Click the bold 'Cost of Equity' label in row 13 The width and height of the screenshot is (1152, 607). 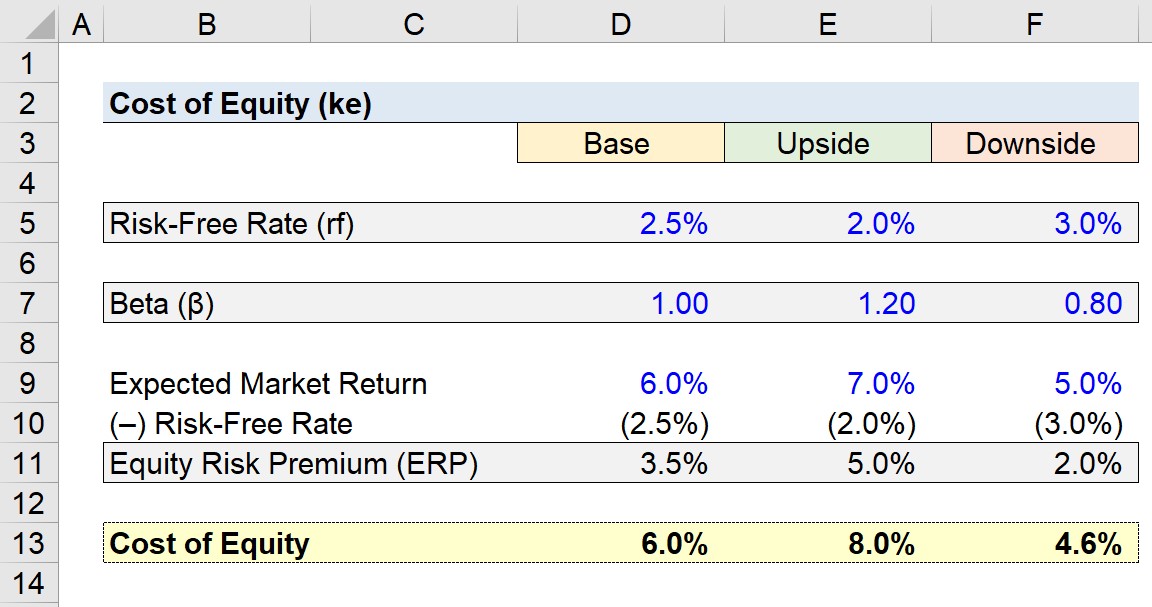pyautogui.click(x=209, y=544)
